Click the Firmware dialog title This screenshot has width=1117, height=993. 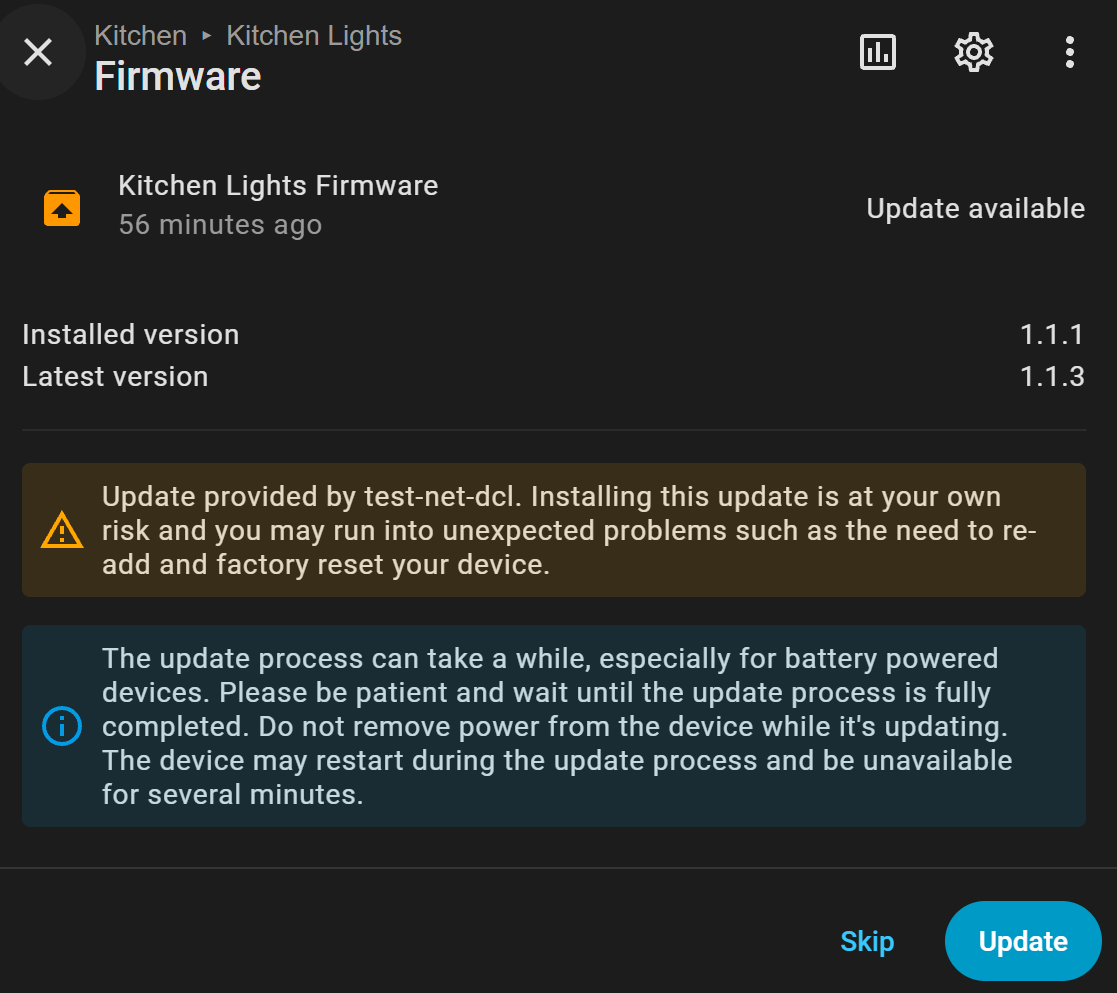(178, 76)
